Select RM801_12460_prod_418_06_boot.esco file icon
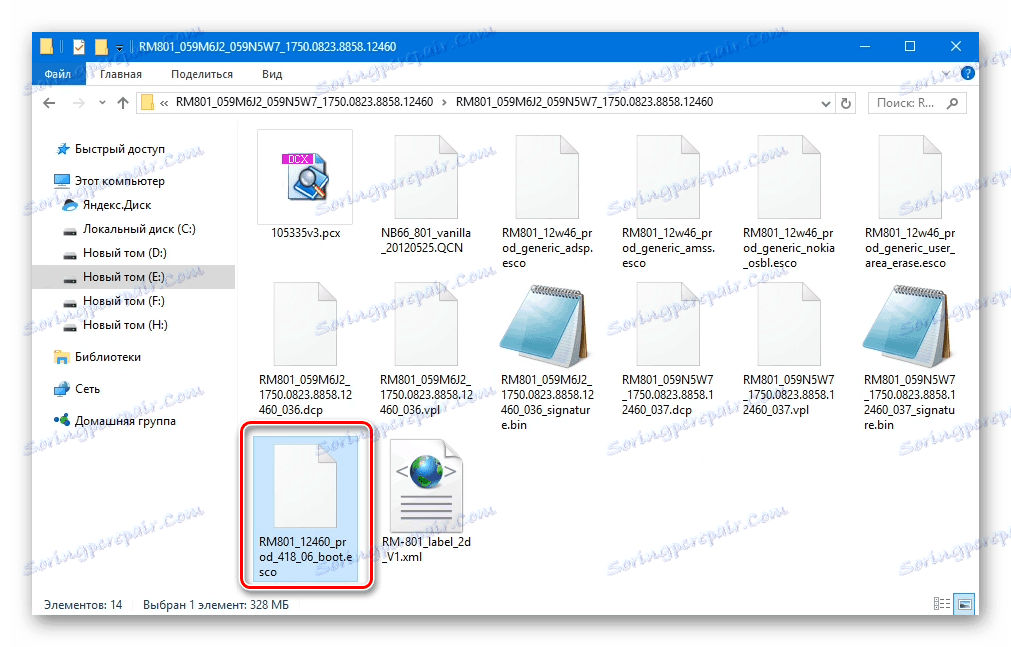1011x647 pixels. click(x=305, y=486)
